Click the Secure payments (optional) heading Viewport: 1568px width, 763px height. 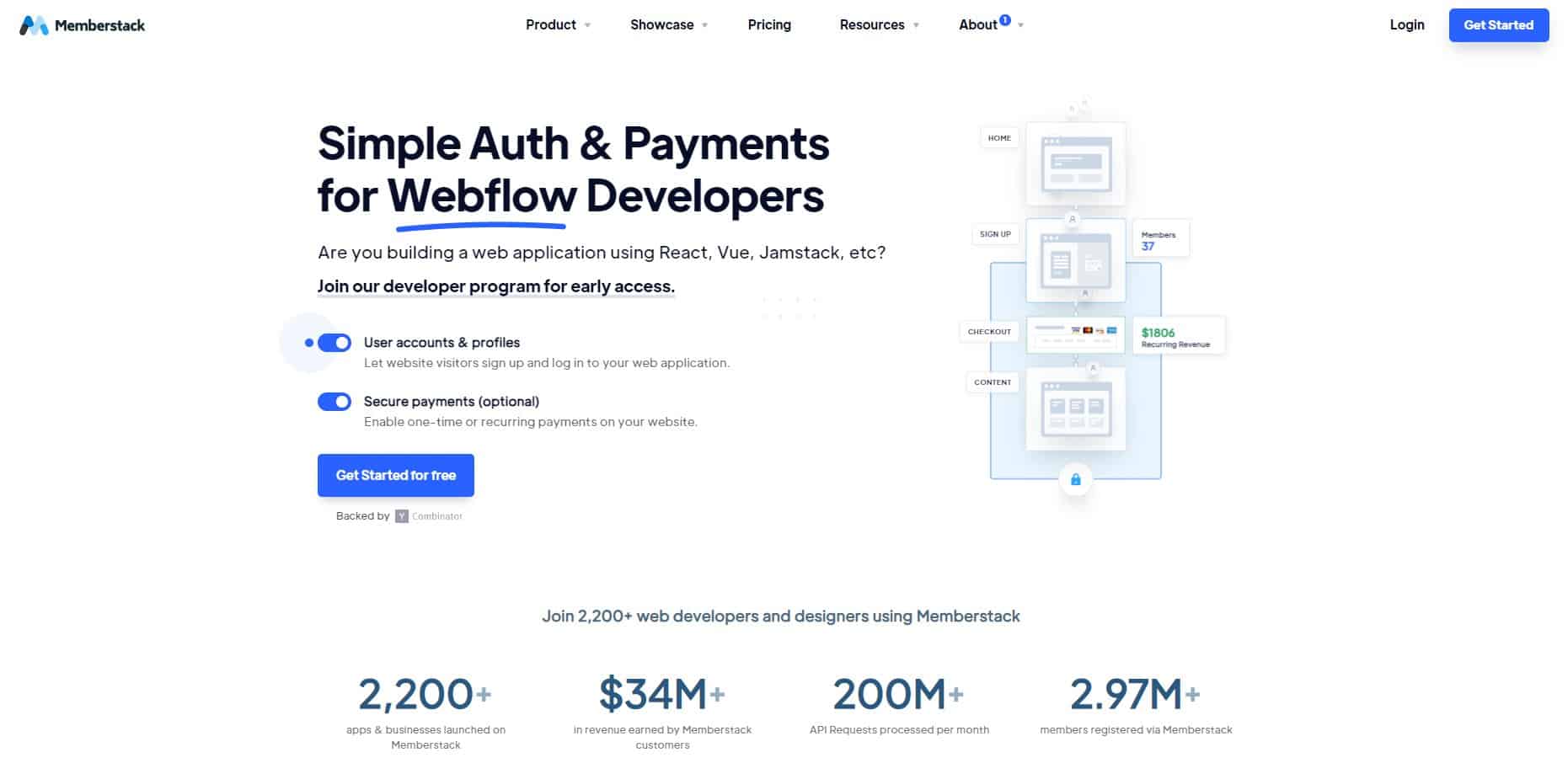tap(452, 402)
